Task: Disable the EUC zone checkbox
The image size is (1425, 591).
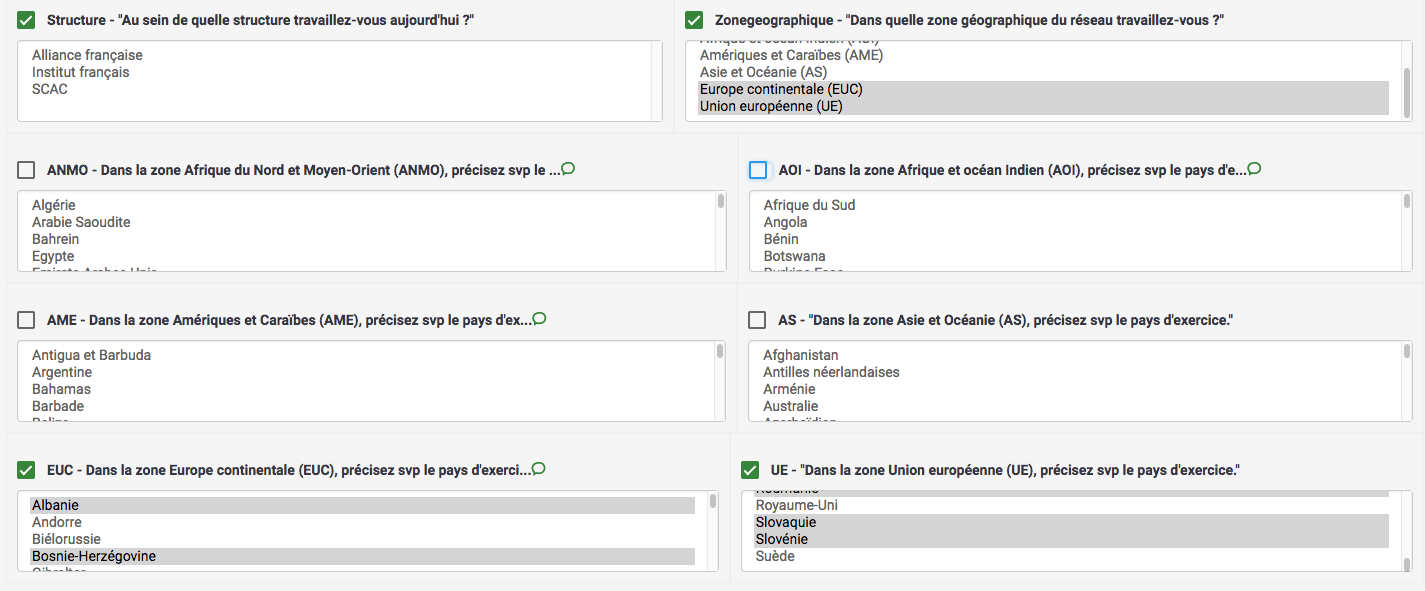Action: click(27, 470)
